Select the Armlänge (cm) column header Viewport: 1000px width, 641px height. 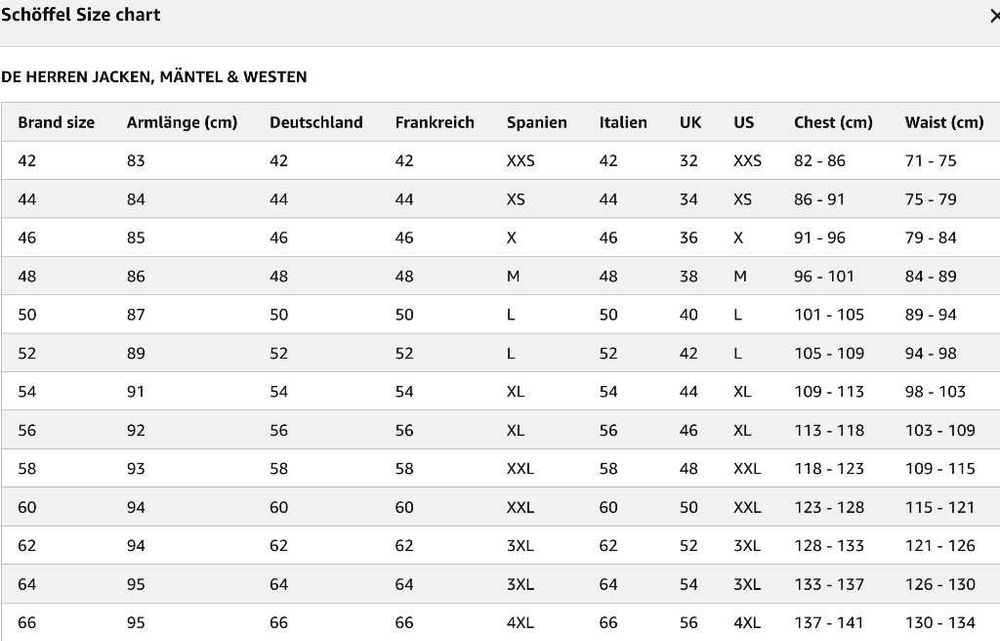tap(182, 122)
